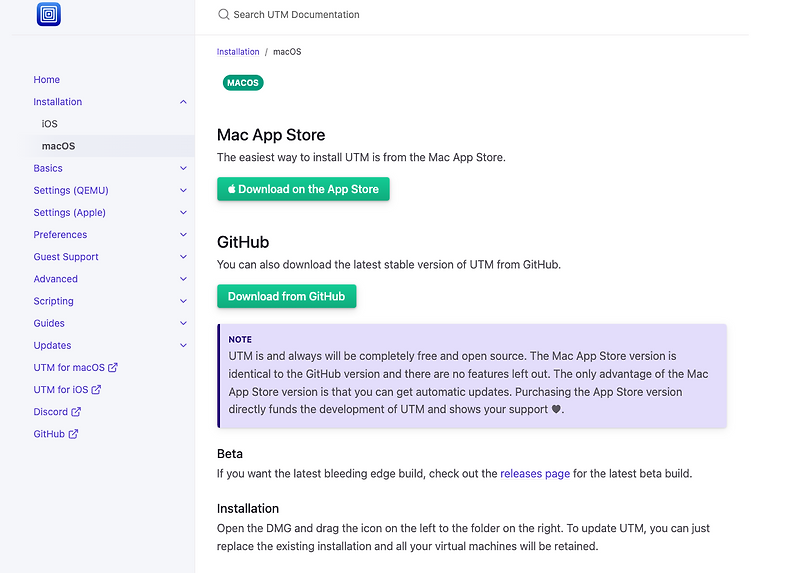Follow the releases page link

[535, 473]
